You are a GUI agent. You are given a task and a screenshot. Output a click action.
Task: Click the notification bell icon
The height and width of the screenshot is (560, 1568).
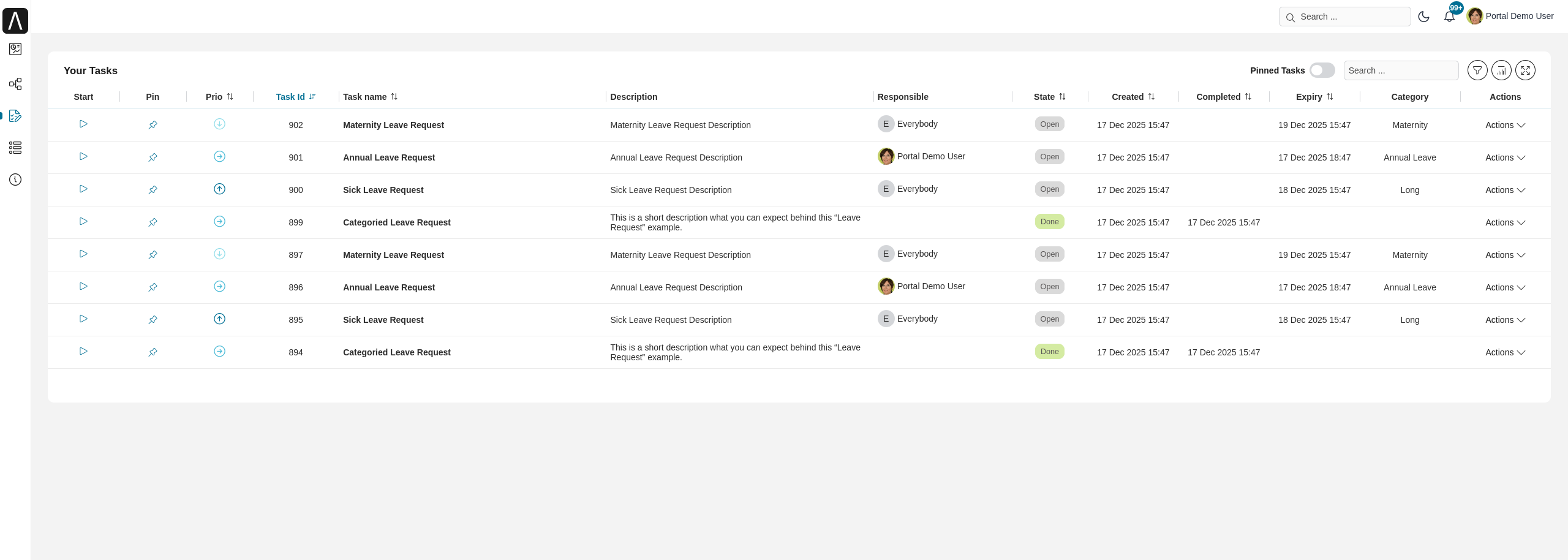point(1449,17)
